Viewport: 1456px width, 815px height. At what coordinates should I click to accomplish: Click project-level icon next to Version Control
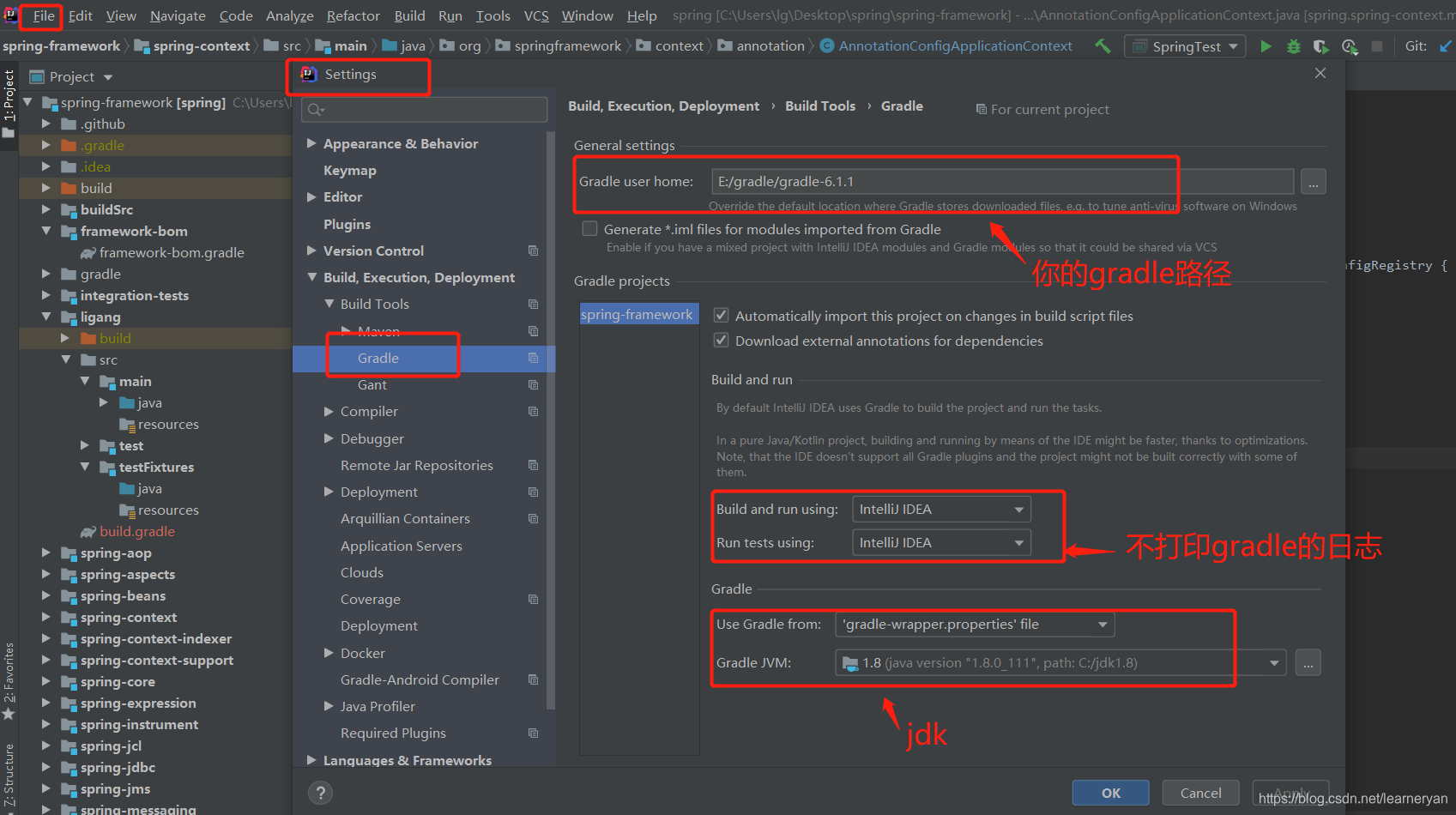click(533, 251)
